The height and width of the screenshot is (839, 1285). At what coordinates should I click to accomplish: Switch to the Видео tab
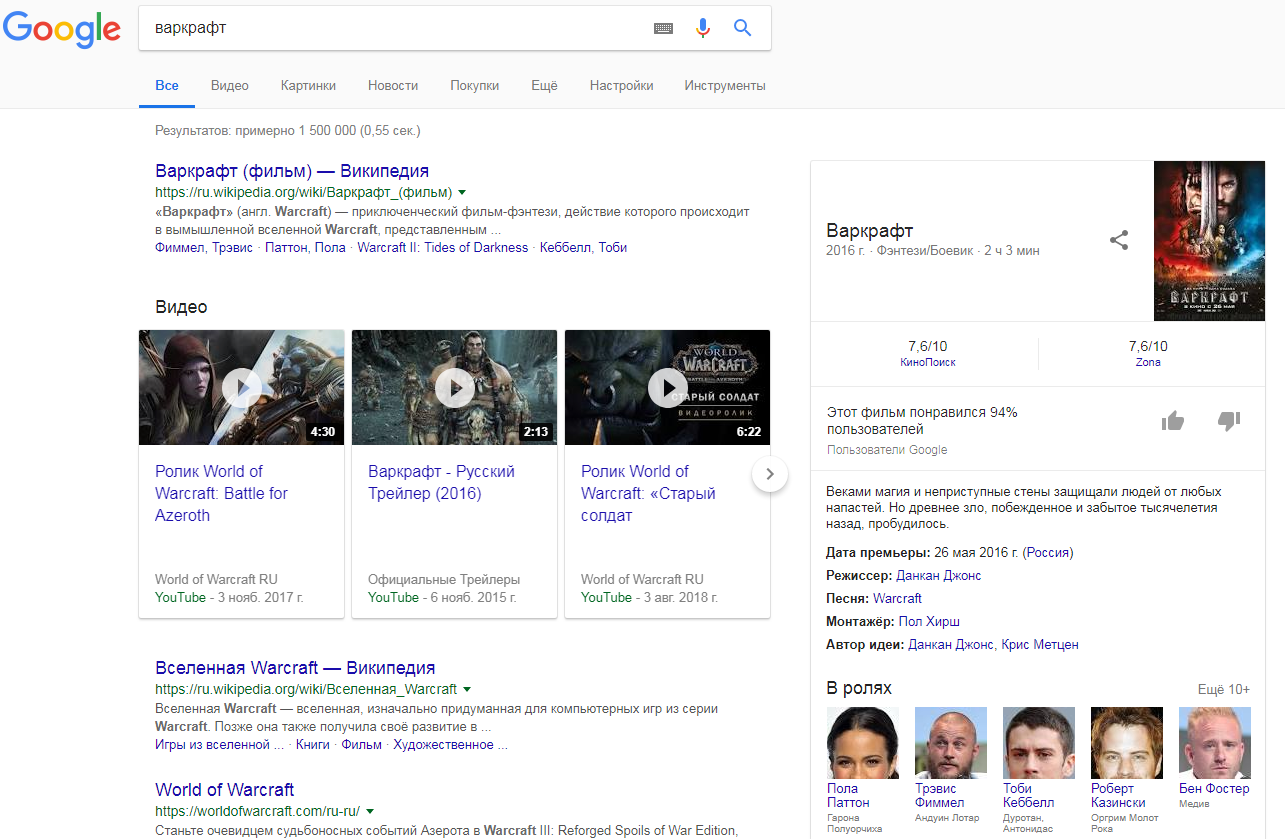pos(230,86)
